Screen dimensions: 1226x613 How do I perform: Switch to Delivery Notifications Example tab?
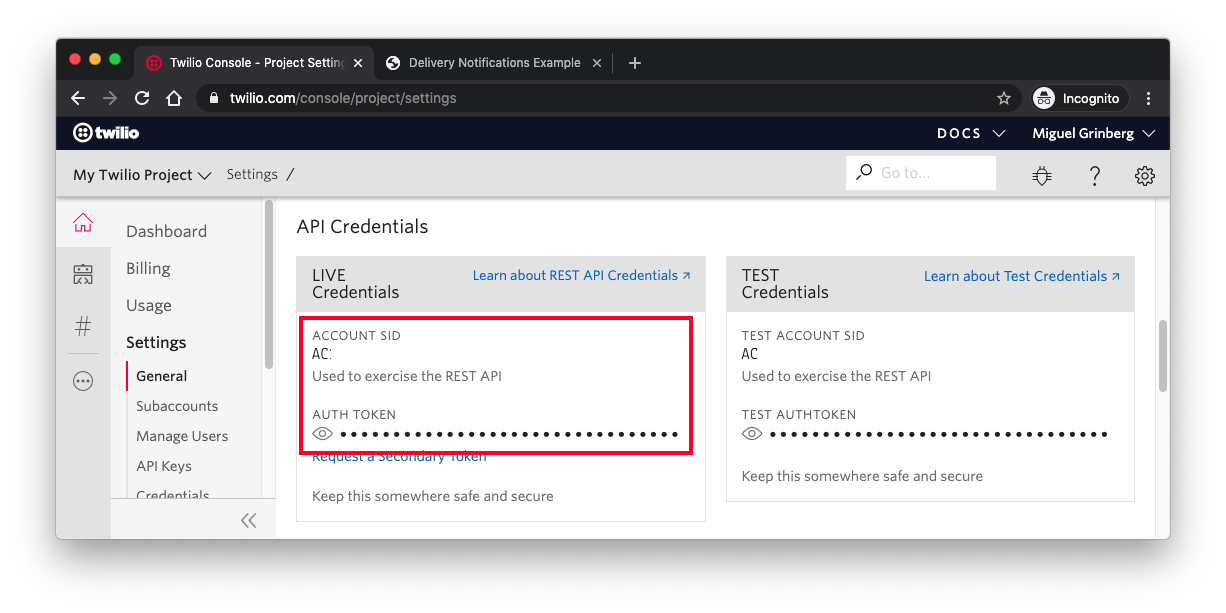[494, 63]
